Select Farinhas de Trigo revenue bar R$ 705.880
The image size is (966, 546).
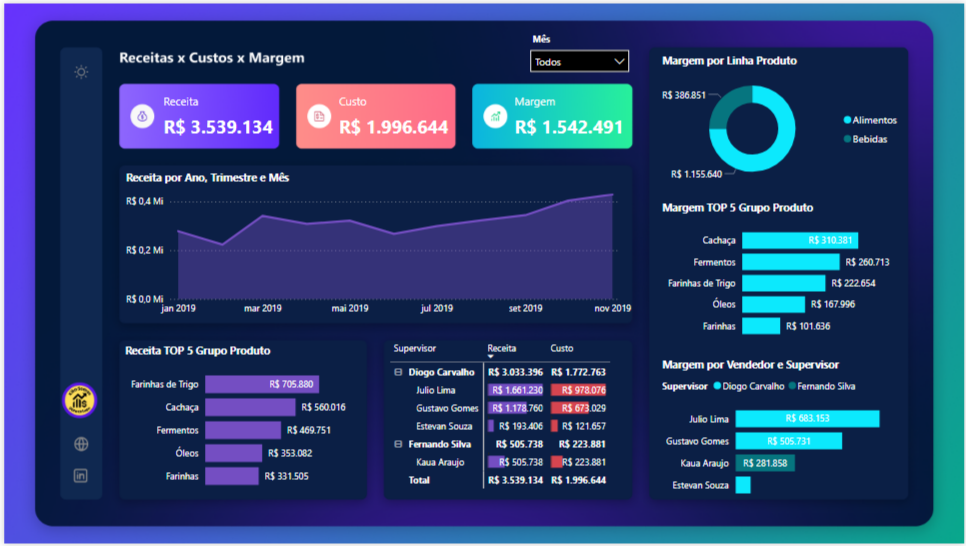262,384
